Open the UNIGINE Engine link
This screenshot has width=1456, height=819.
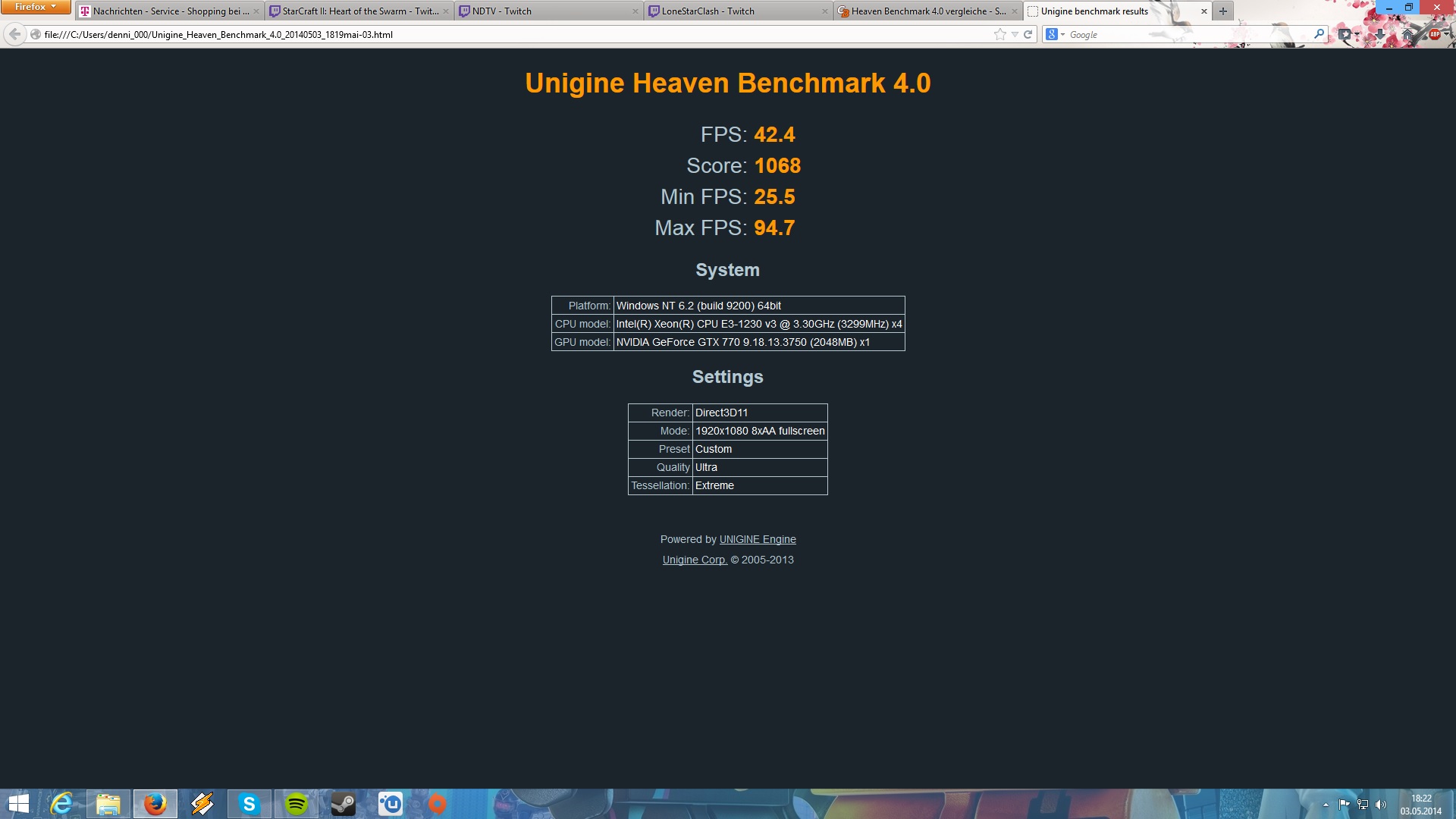[757, 539]
